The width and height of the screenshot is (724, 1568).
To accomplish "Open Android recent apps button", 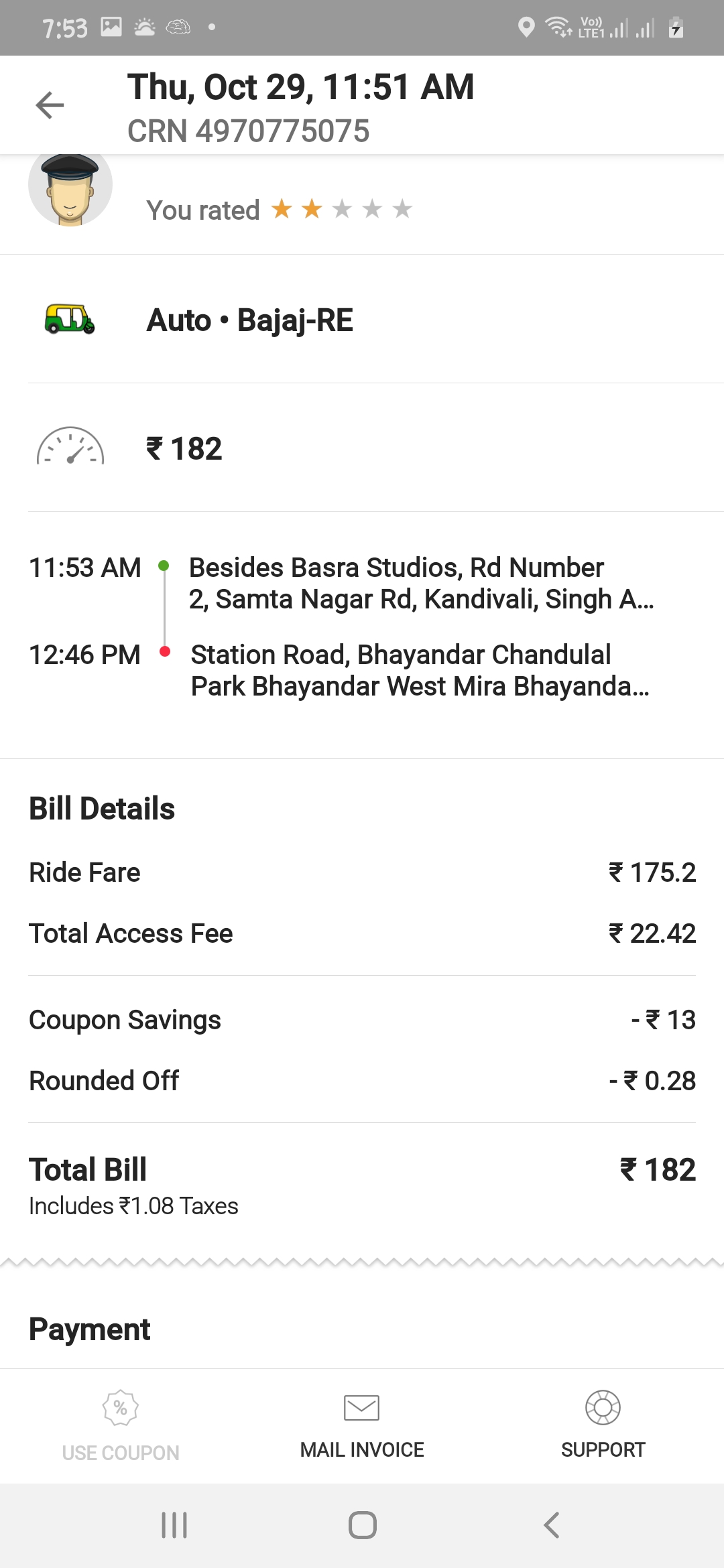I will (x=174, y=1525).
